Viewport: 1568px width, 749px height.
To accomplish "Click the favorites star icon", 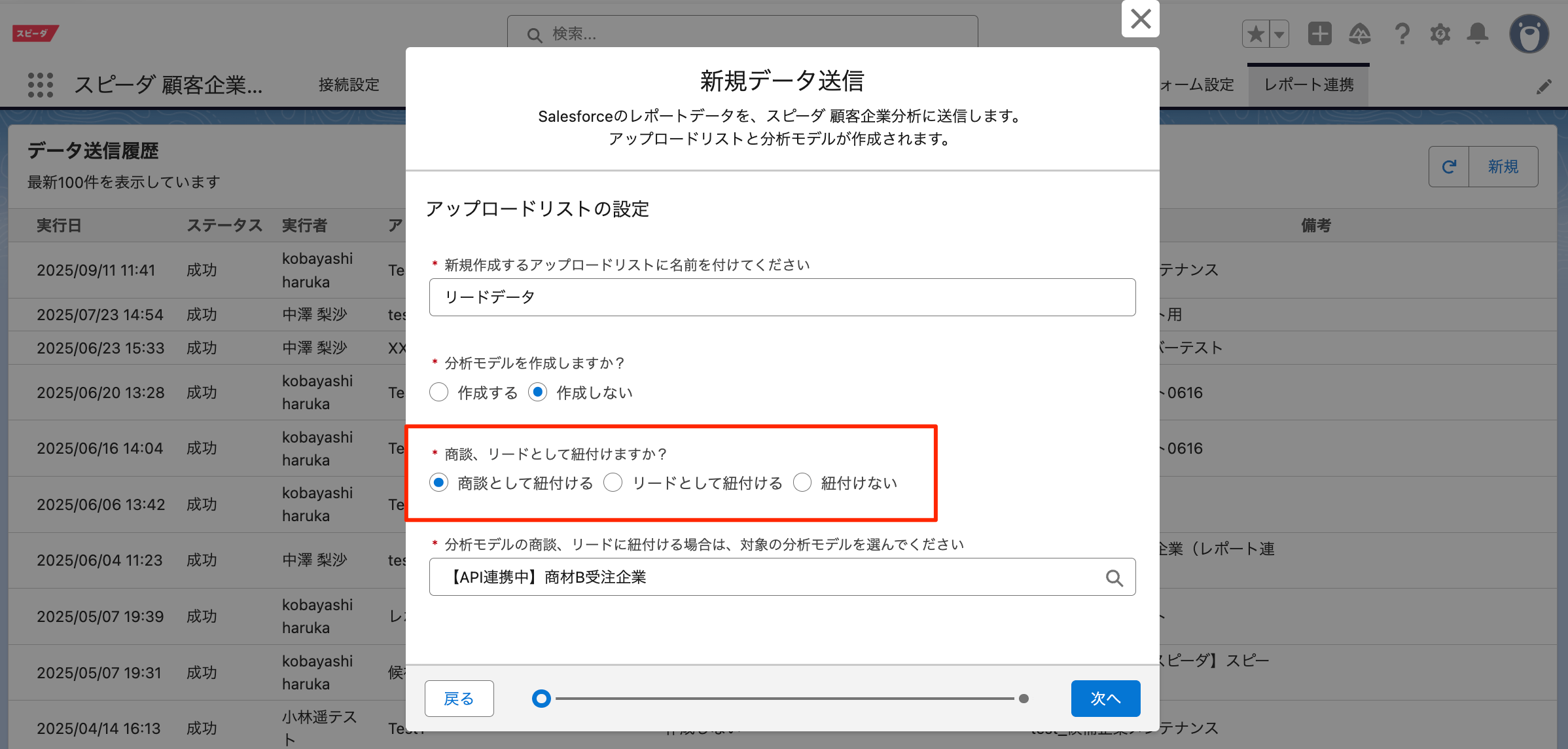I will (1255, 34).
